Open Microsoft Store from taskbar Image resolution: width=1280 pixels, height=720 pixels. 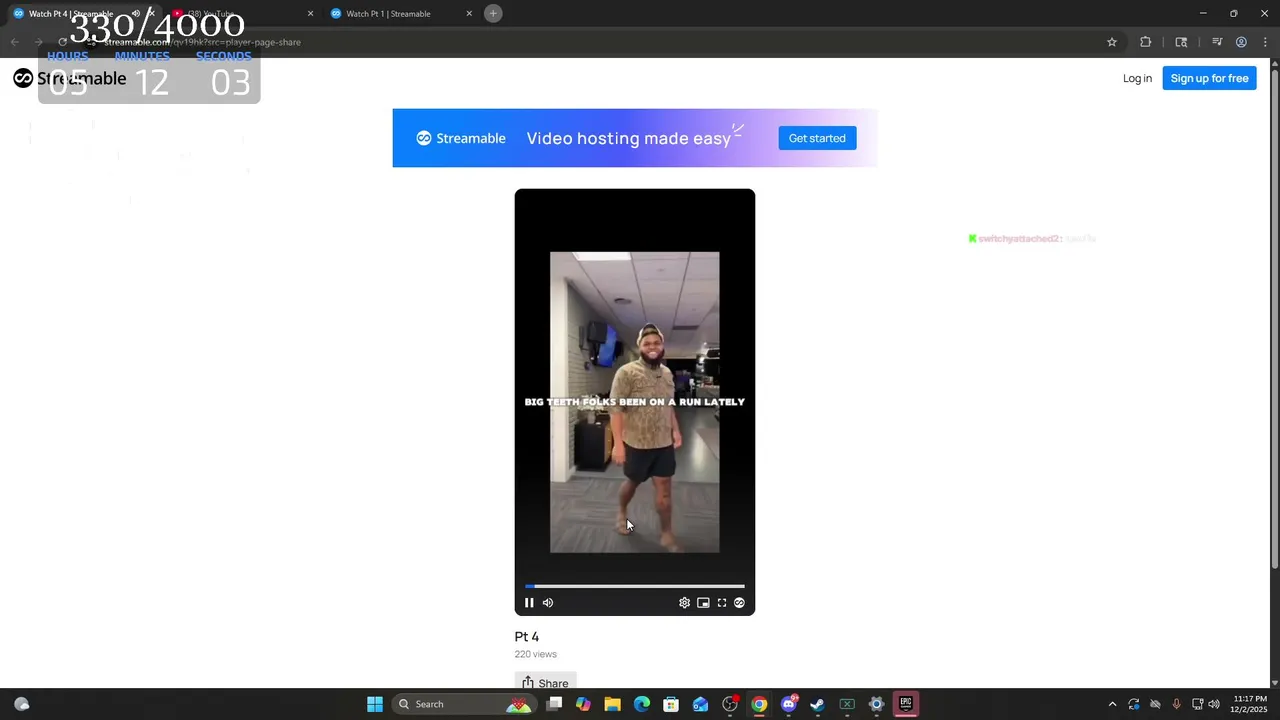(671, 704)
